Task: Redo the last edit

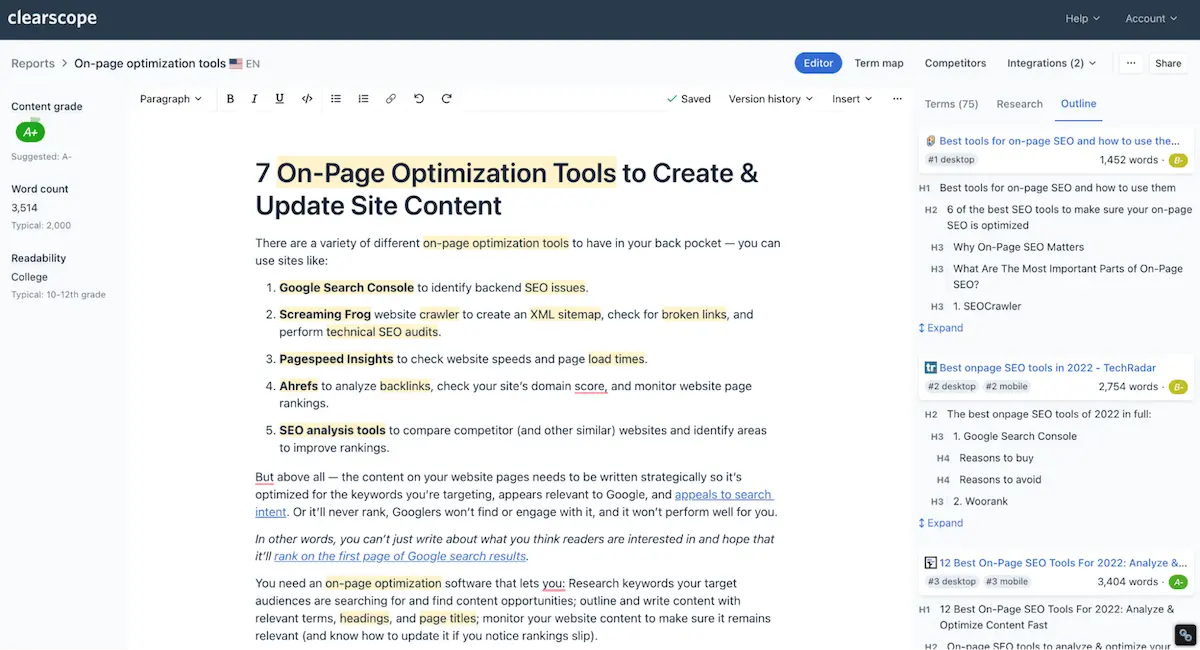Action: (447, 99)
